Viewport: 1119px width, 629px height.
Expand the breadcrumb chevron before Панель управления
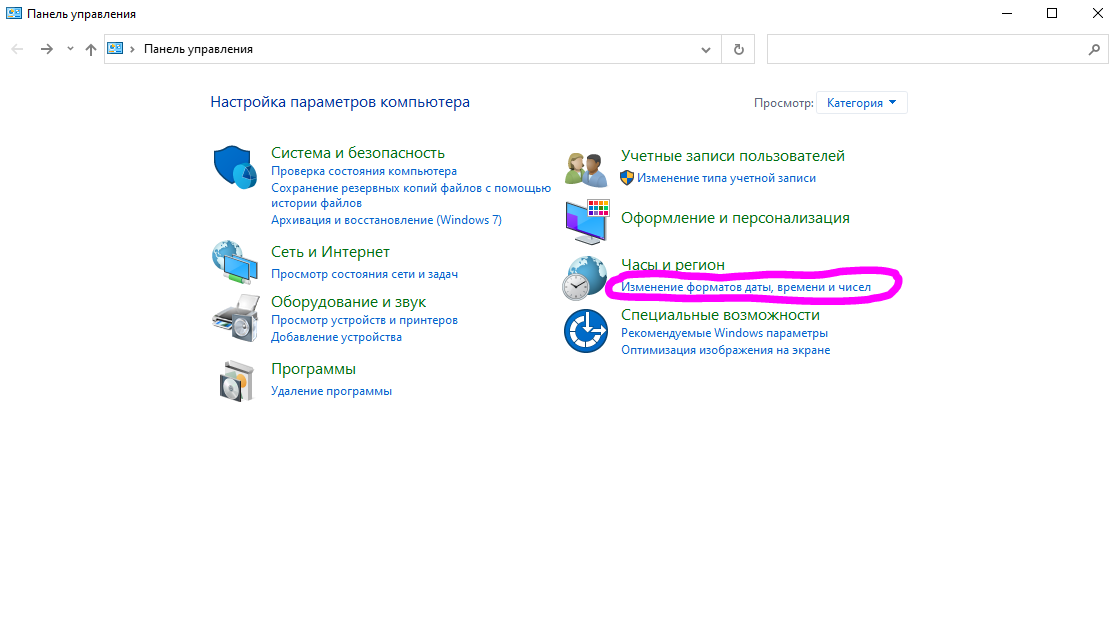click(x=132, y=49)
